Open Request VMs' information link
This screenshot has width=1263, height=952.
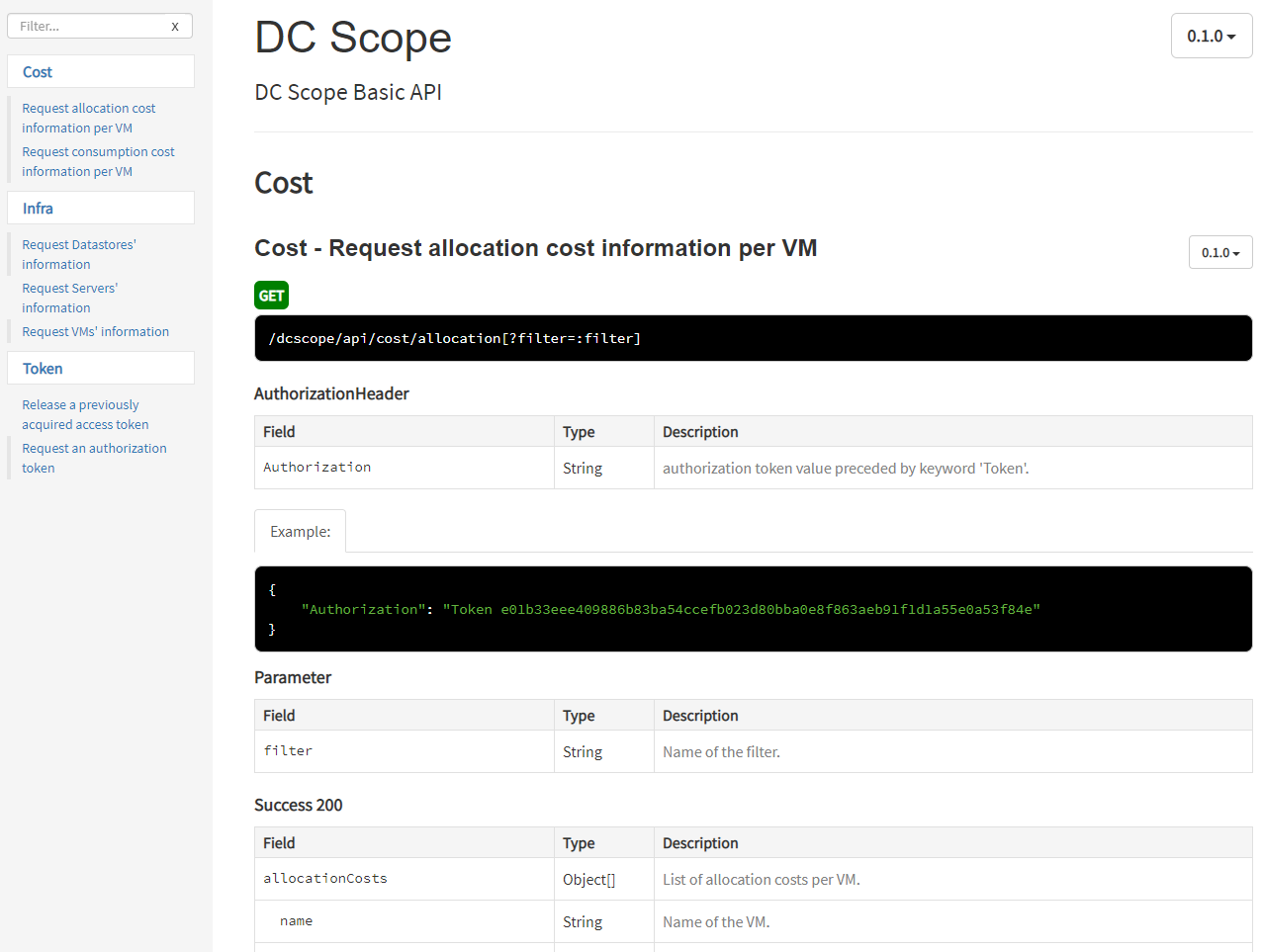point(95,332)
